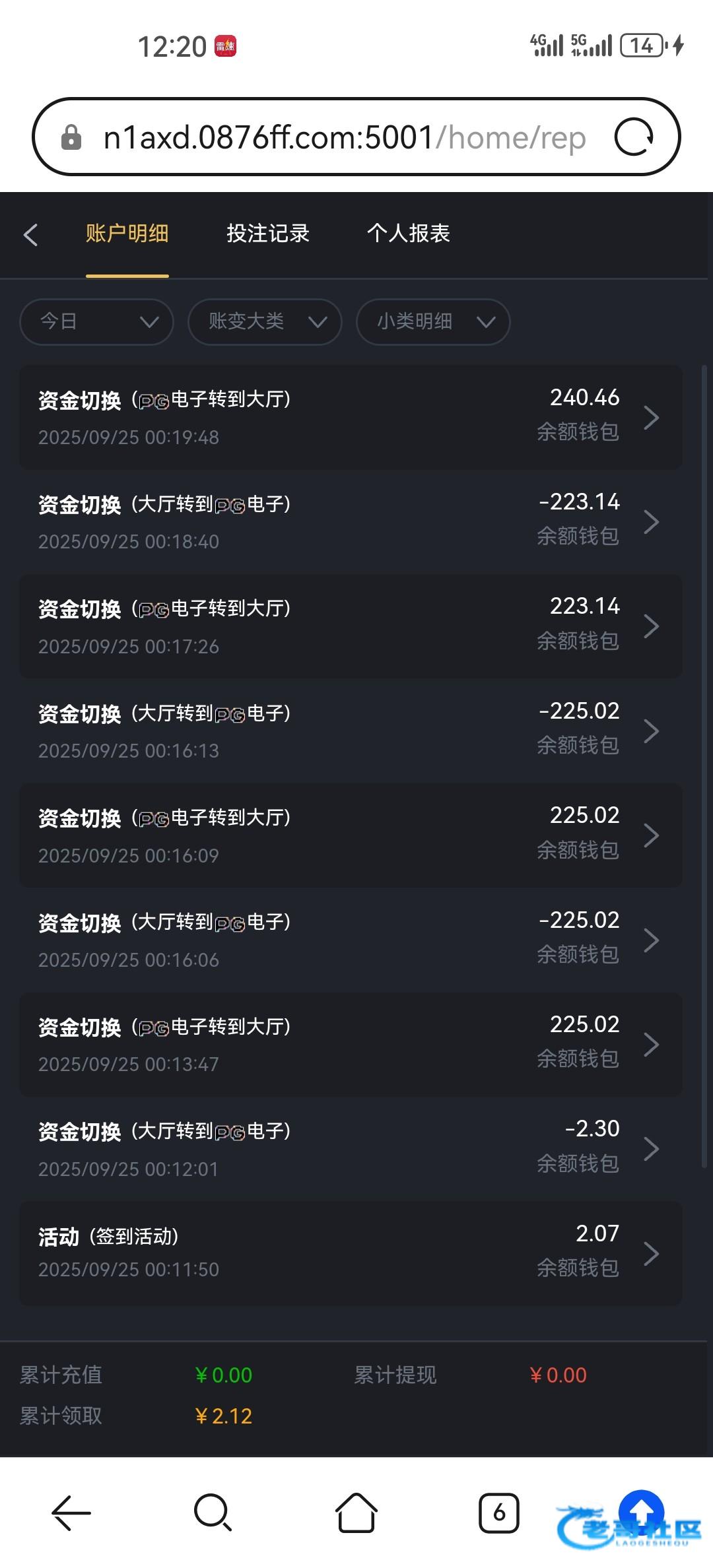Go back with the browser back arrow
This screenshot has height=1568, width=713.
71,1512
